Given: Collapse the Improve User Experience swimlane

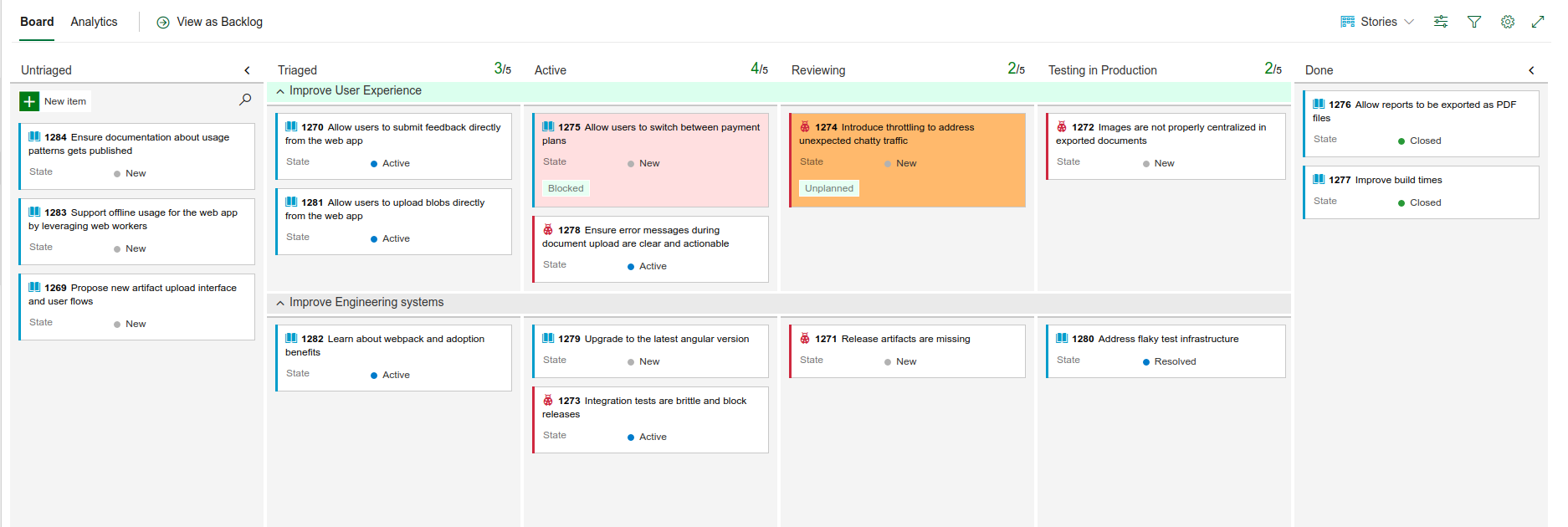Looking at the screenshot, I should pyautogui.click(x=280, y=91).
